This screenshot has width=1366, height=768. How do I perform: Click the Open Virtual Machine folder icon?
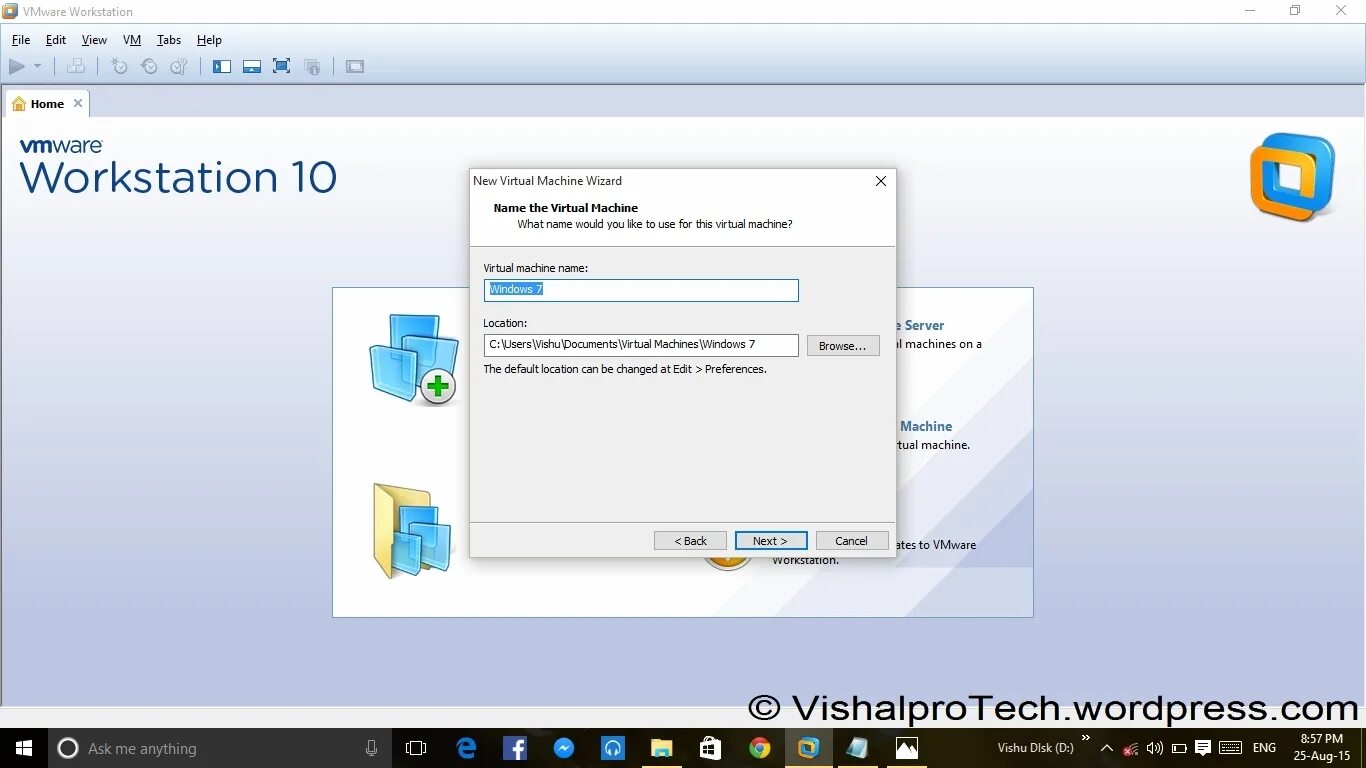click(412, 530)
